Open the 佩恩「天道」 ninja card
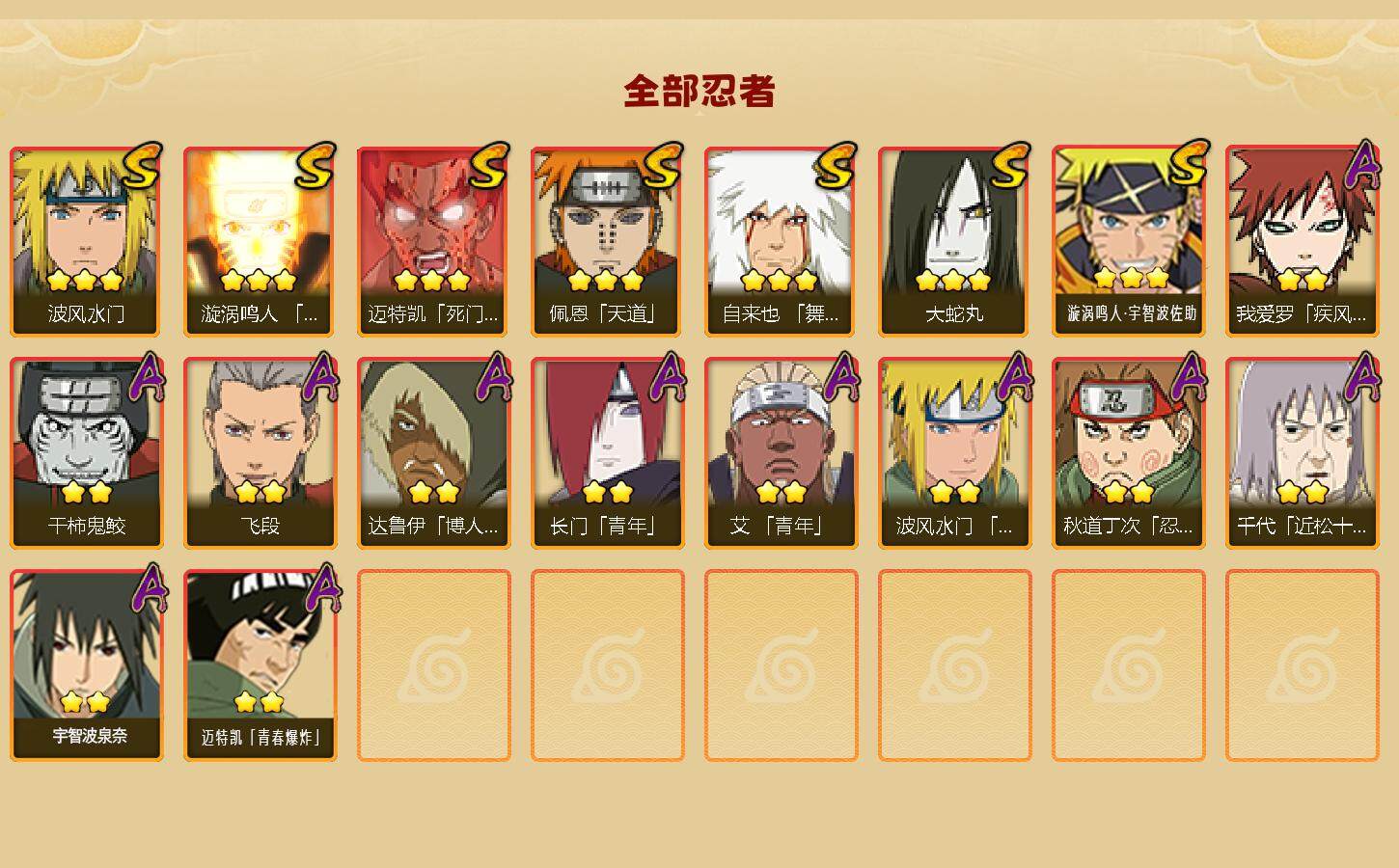 pyautogui.click(x=608, y=241)
